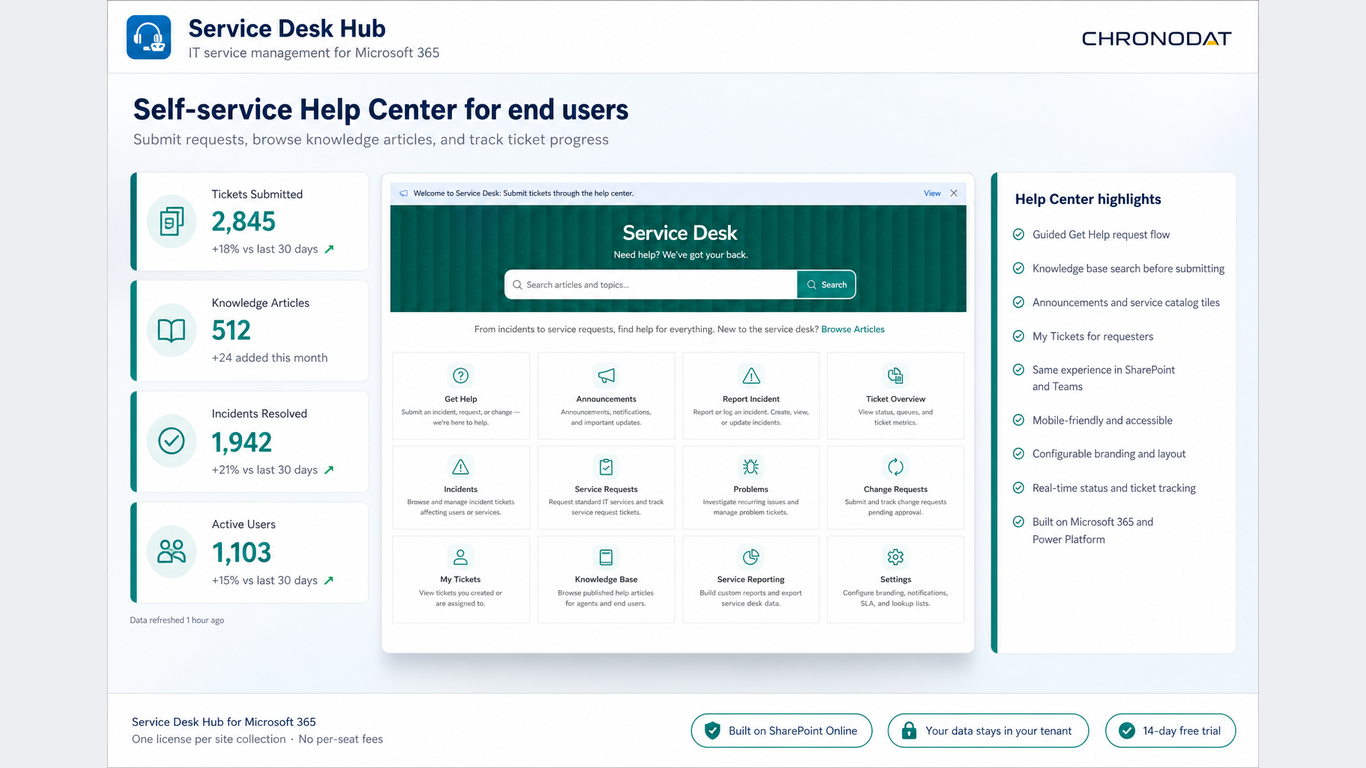The width and height of the screenshot is (1366, 768).
Task: Click the Service Desk Hub headset logo
Action: click(149, 38)
